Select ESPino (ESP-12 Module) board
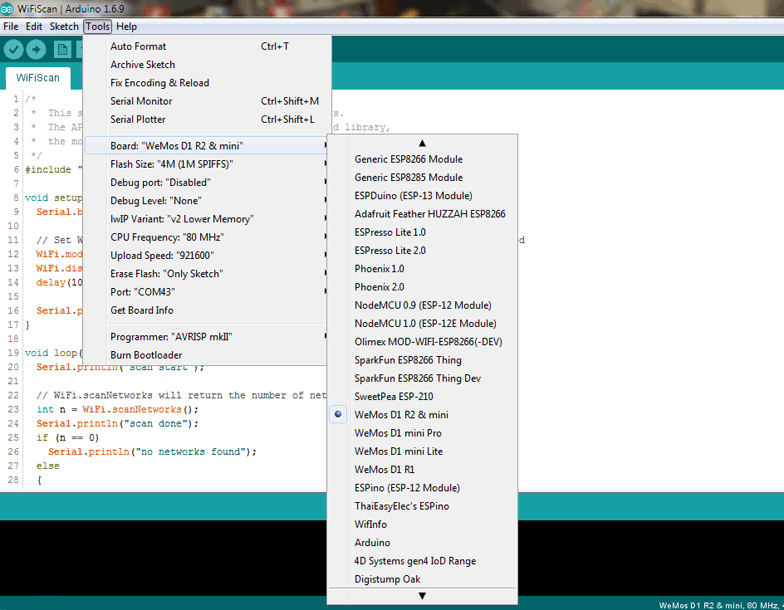 [422, 488]
